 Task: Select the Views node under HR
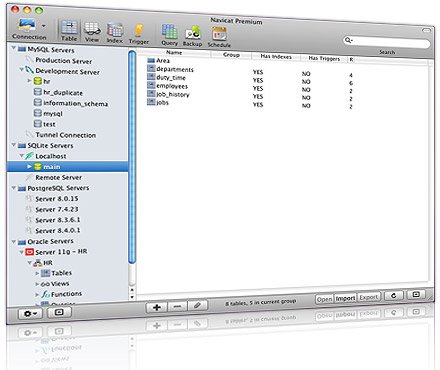pos(59,284)
